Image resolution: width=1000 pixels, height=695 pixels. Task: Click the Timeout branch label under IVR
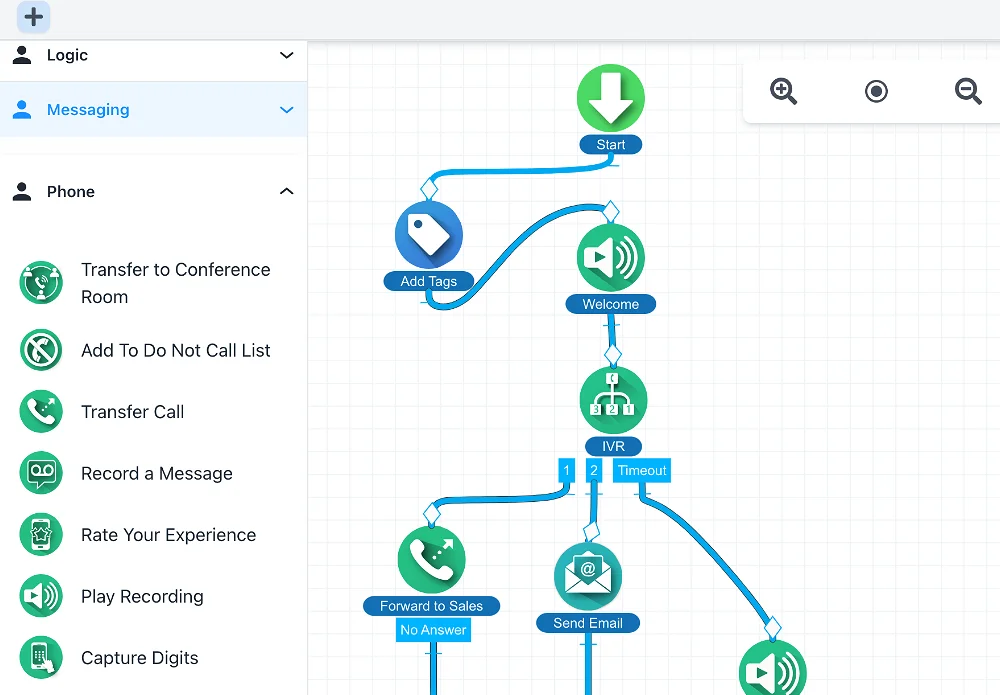[641, 470]
